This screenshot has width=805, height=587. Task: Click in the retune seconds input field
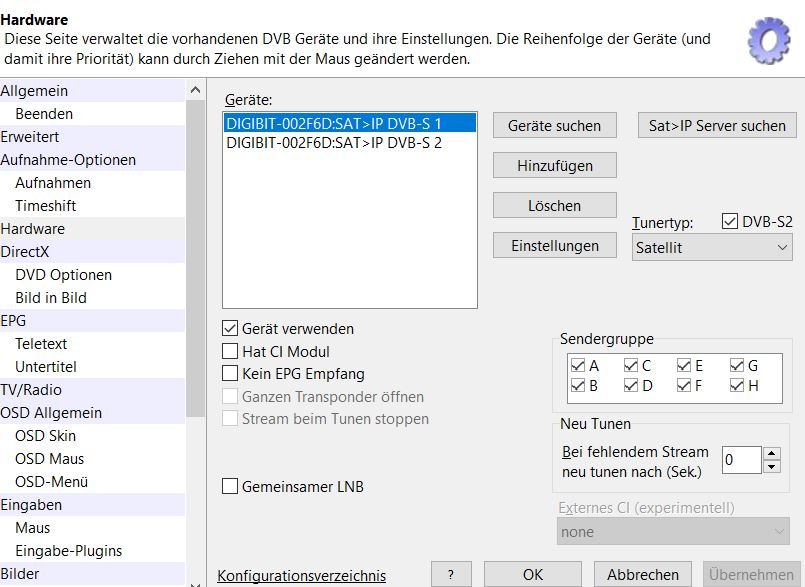[x=740, y=460]
